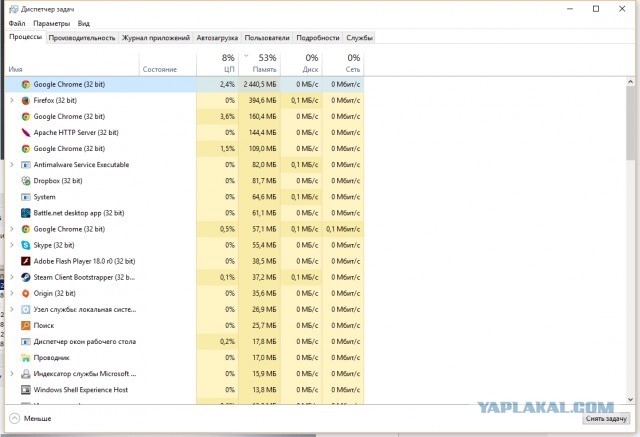Click the Индексатор службы Microsoft icon
Image resolution: width=640 pixels, height=437 pixels.
coord(26,374)
